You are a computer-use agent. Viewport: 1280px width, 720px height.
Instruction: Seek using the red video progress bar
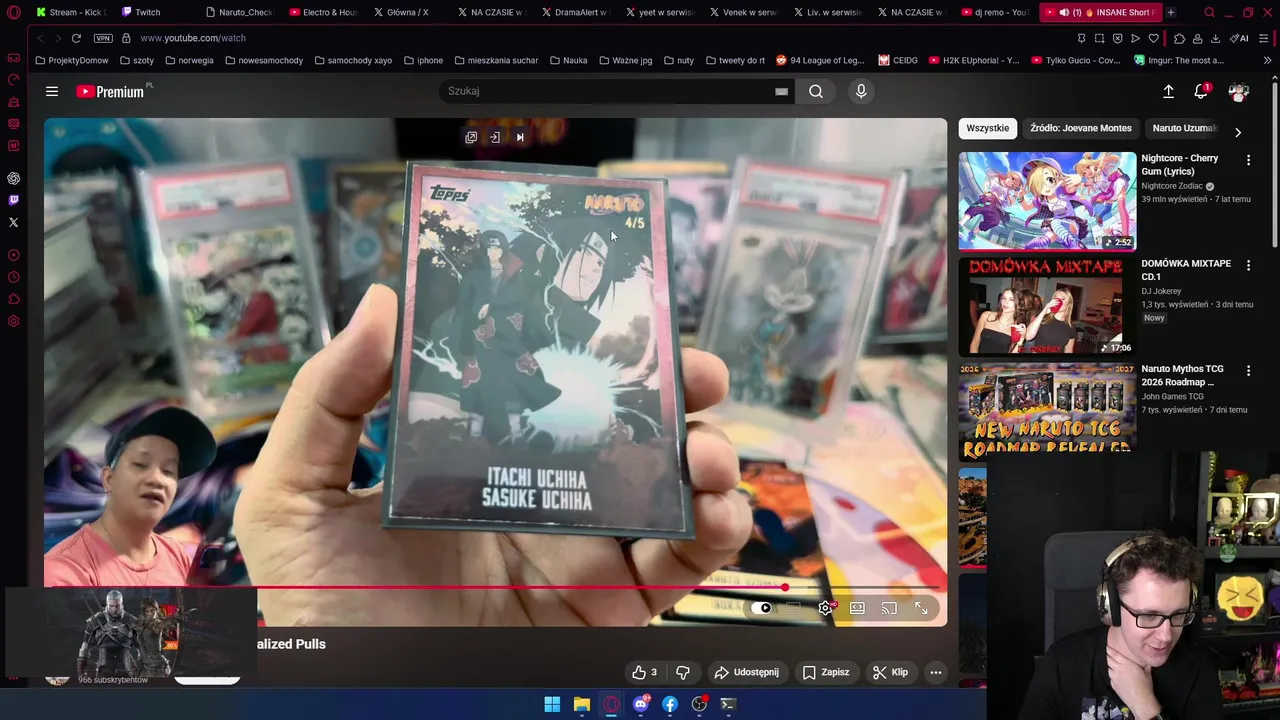[x=495, y=588]
